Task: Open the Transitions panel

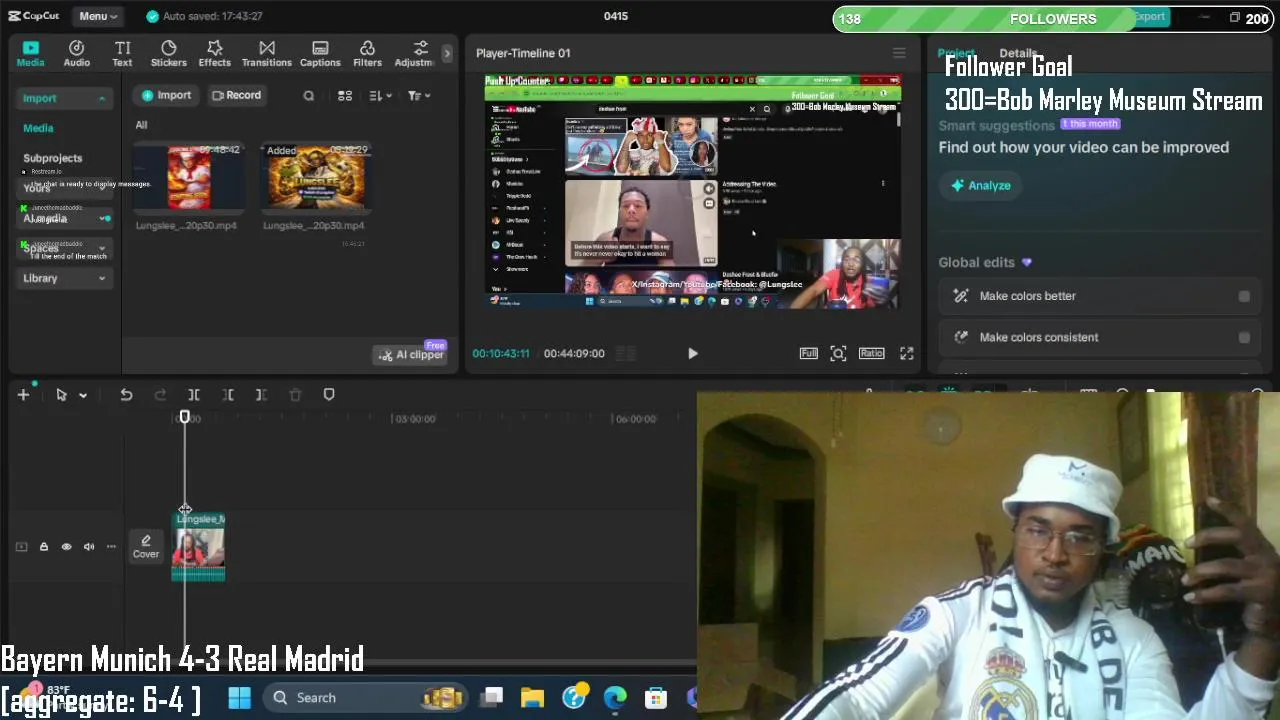Action: tap(267, 54)
